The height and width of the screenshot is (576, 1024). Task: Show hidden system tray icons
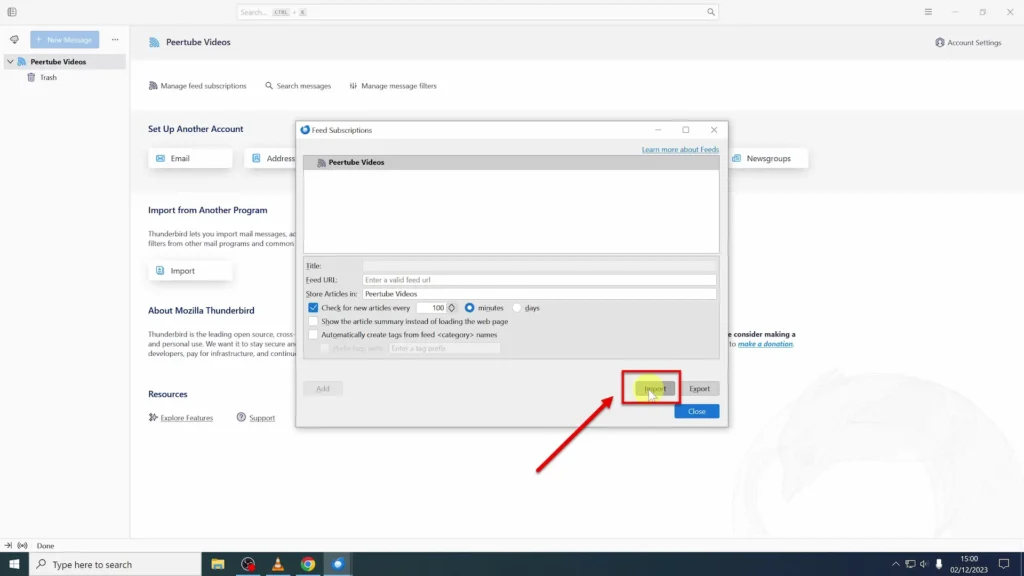point(895,564)
